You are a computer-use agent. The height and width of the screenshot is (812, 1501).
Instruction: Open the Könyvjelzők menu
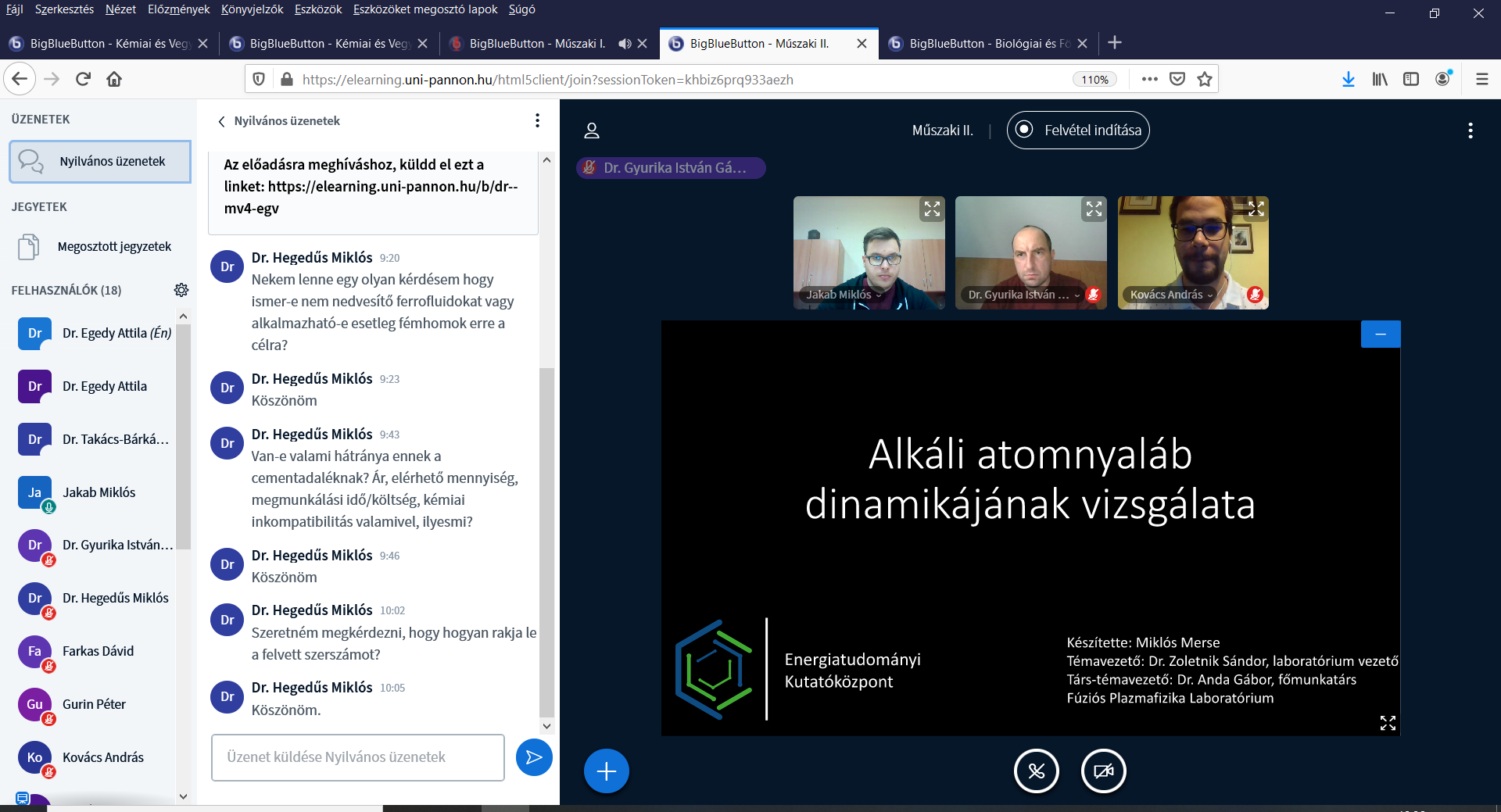point(252,9)
